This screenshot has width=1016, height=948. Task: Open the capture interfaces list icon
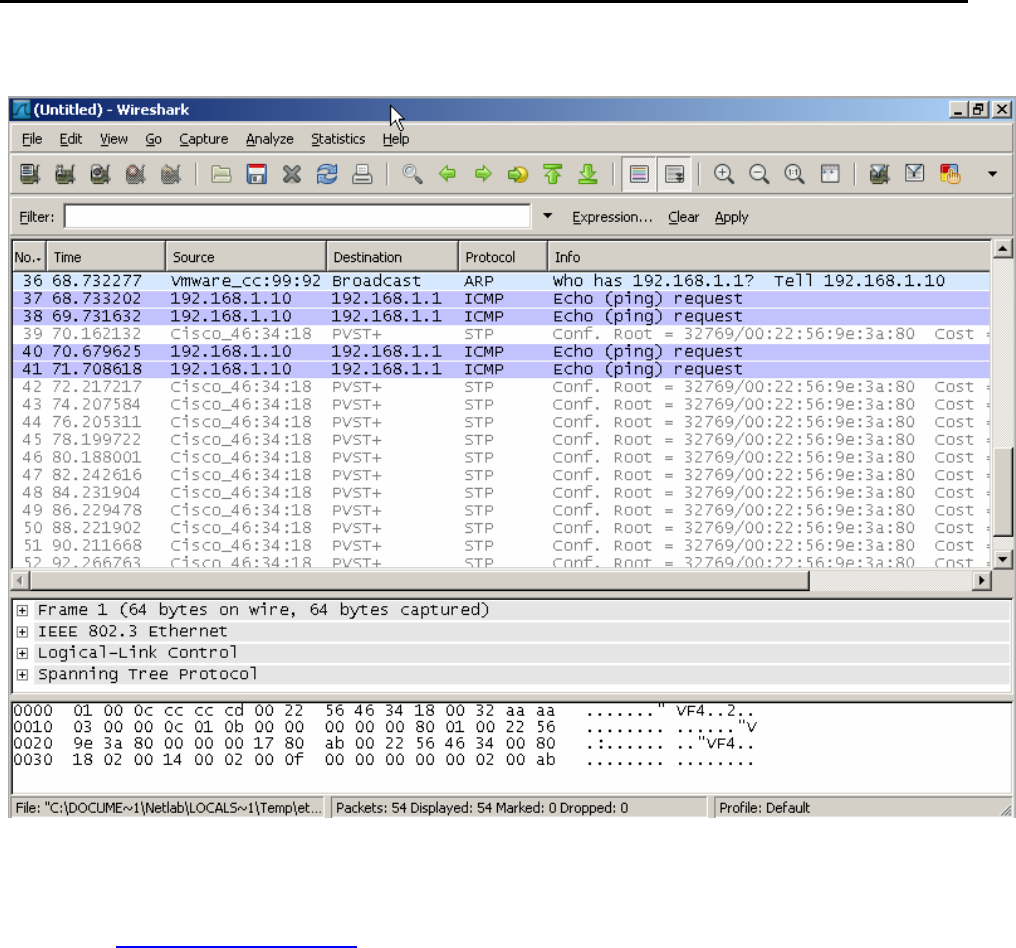[30, 174]
